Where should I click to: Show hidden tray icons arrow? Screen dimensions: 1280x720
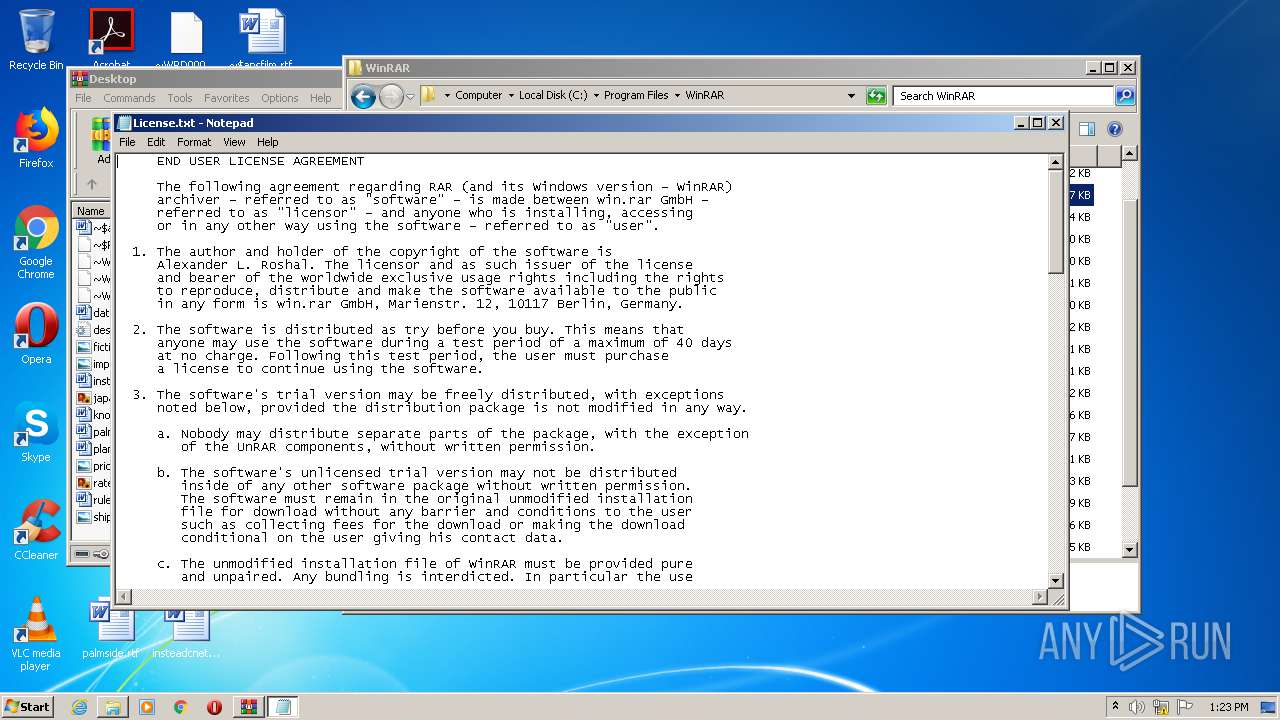1115,706
